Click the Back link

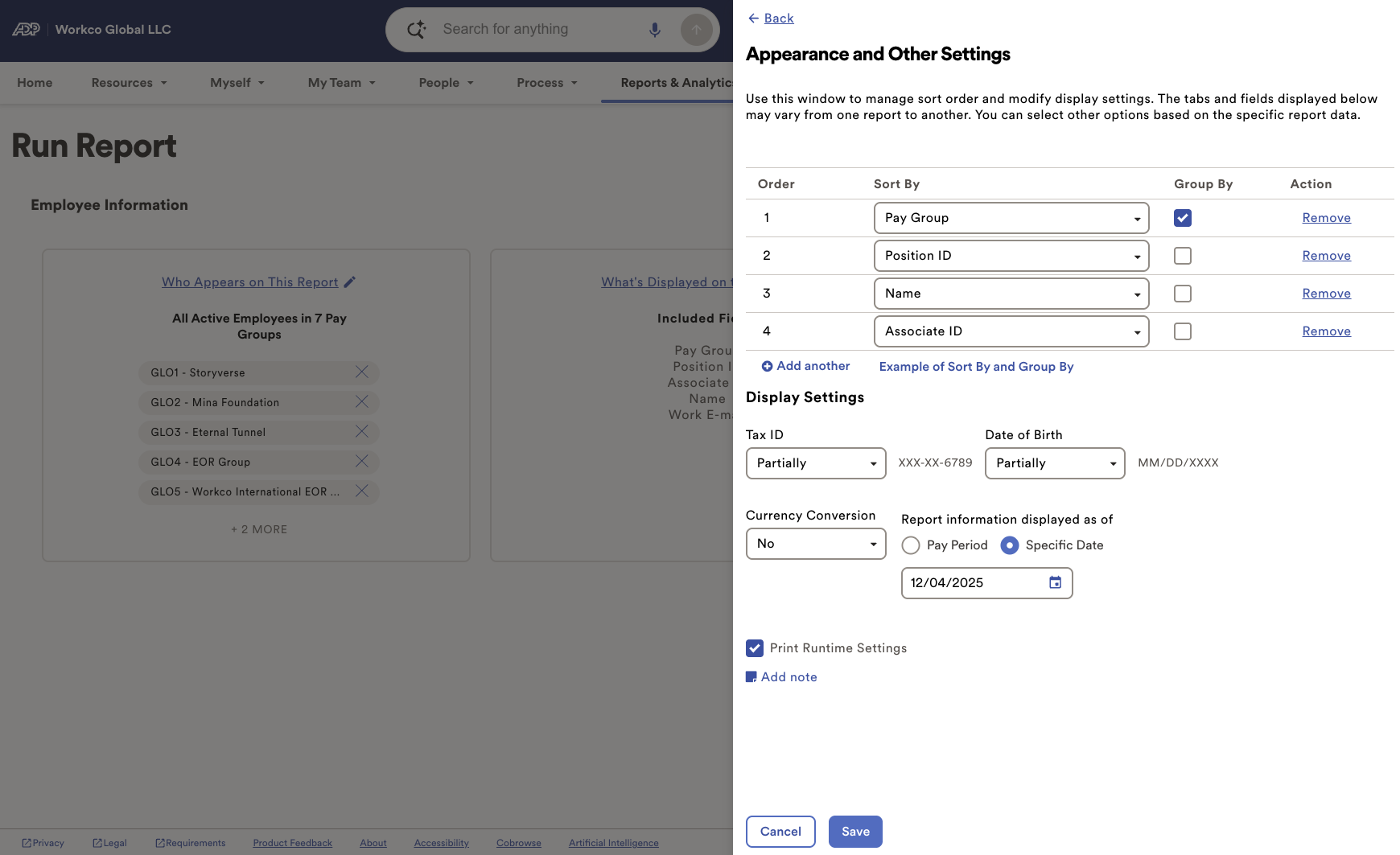[x=779, y=18]
